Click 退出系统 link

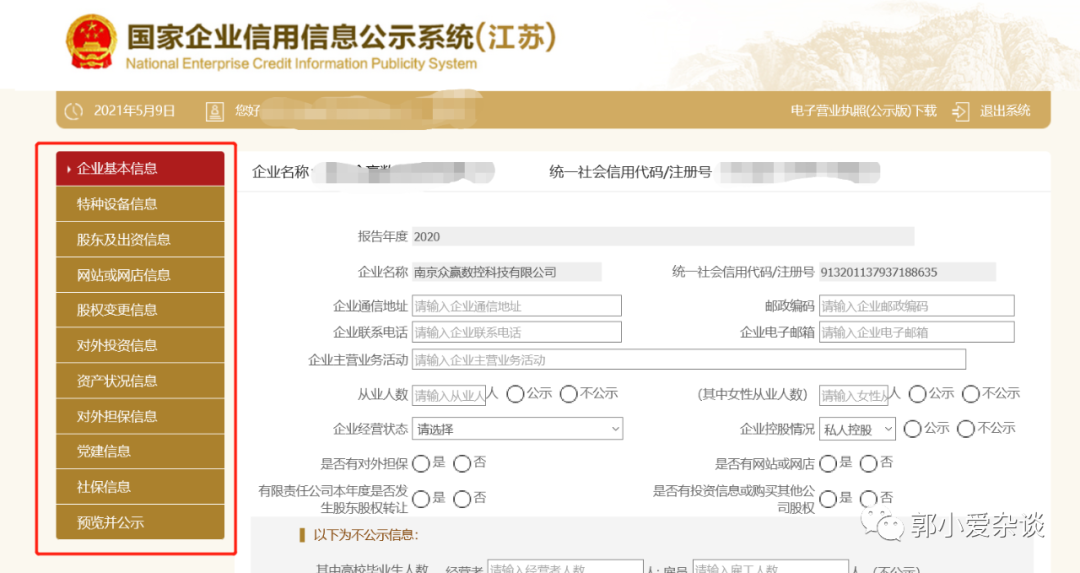(x=1005, y=111)
